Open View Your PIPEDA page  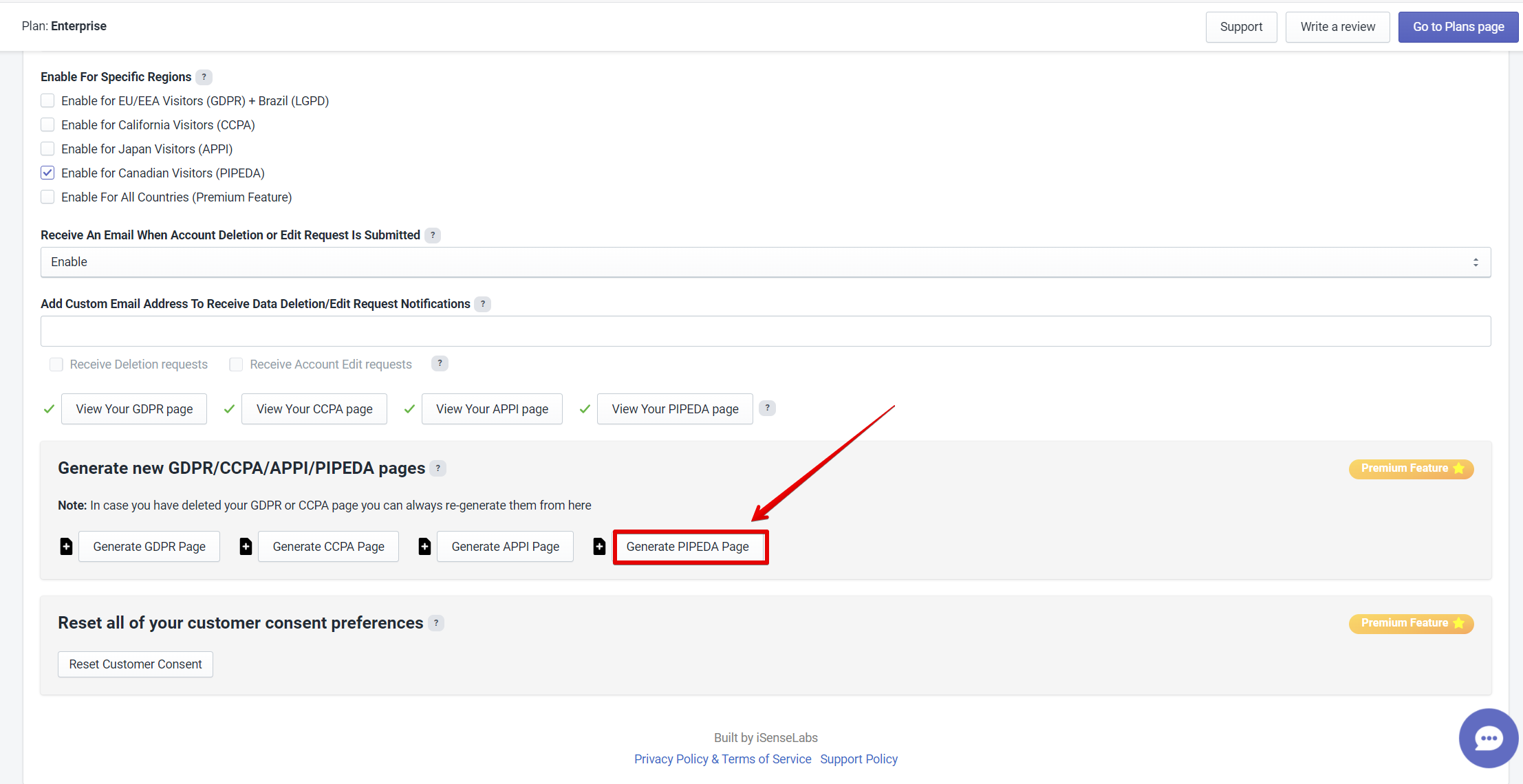[x=675, y=409]
